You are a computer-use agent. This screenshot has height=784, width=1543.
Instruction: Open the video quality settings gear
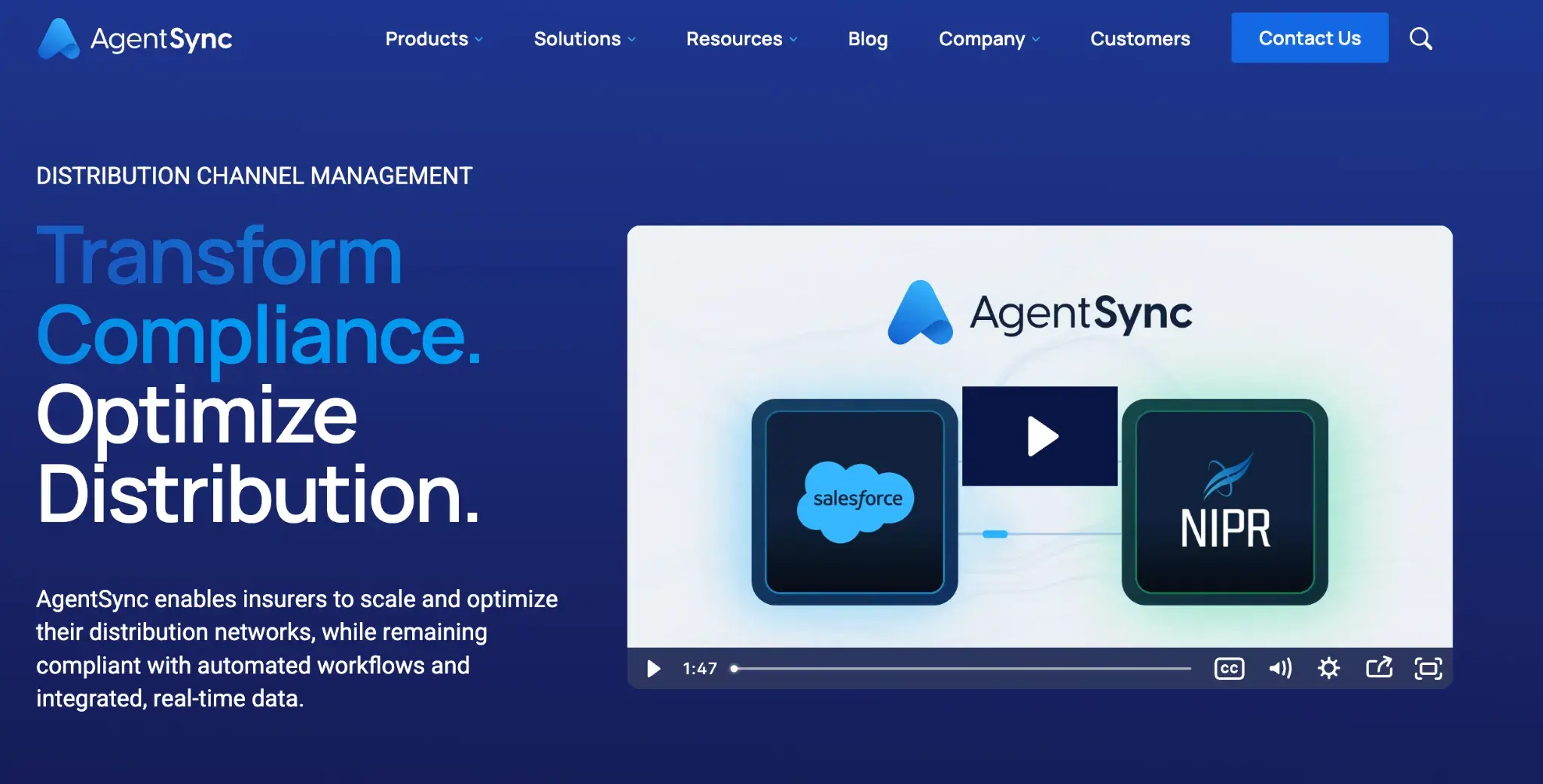tap(1329, 668)
